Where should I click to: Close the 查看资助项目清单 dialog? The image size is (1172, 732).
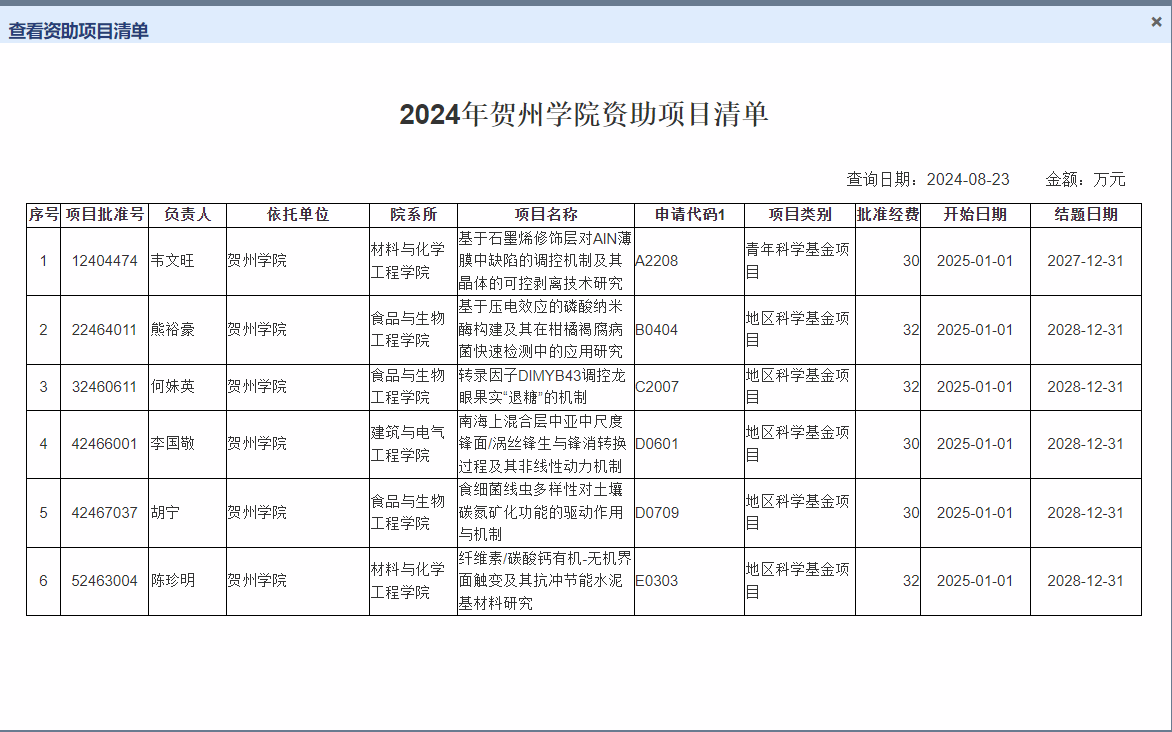coord(1156,22)
